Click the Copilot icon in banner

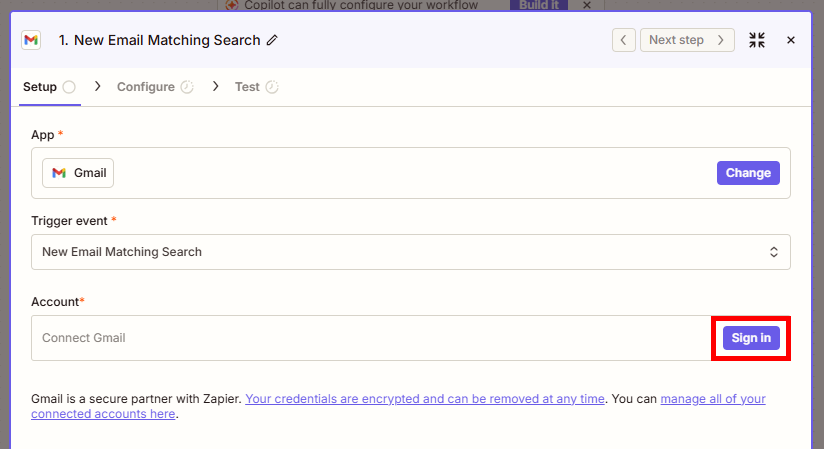[232, 5]
